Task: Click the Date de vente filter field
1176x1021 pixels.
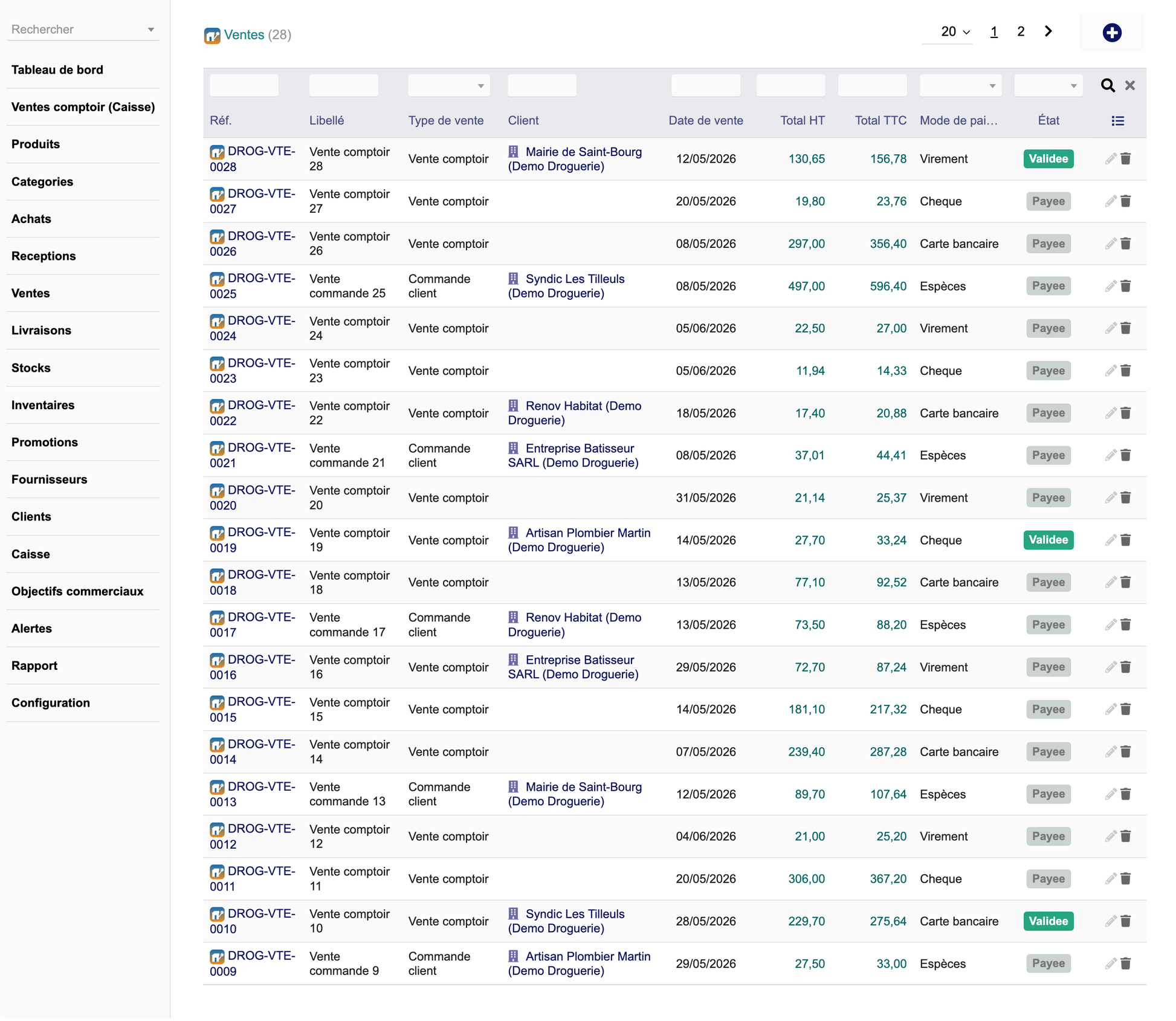Action: pos(705,85)
